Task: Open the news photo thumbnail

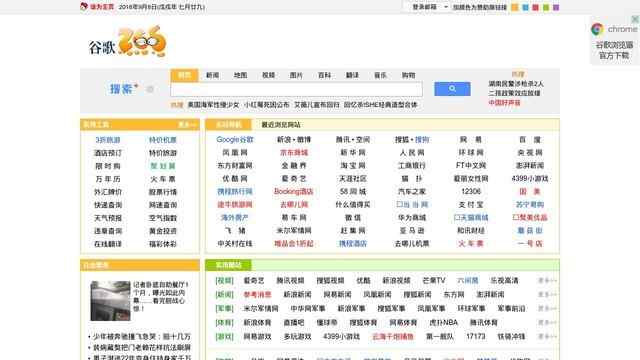Action: coord(110,301)
